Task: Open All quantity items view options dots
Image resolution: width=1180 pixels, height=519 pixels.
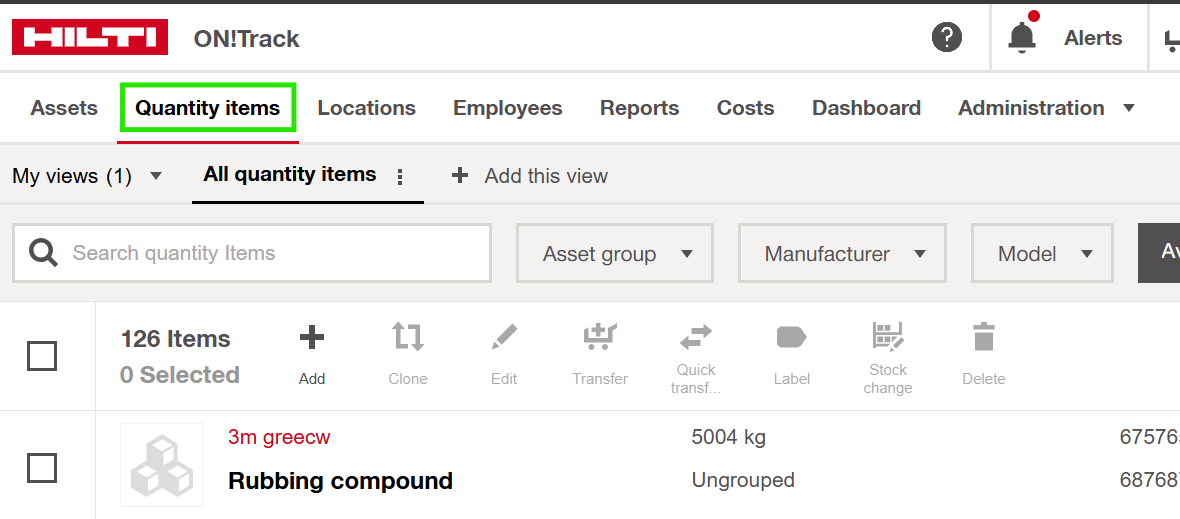Action: tap(400, 177)
